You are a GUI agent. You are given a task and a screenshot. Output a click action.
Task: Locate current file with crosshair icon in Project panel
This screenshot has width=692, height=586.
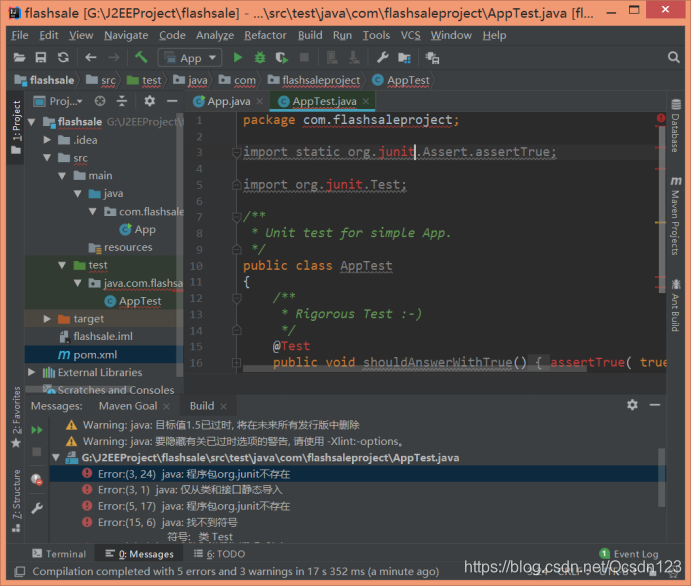pos(100,101)
